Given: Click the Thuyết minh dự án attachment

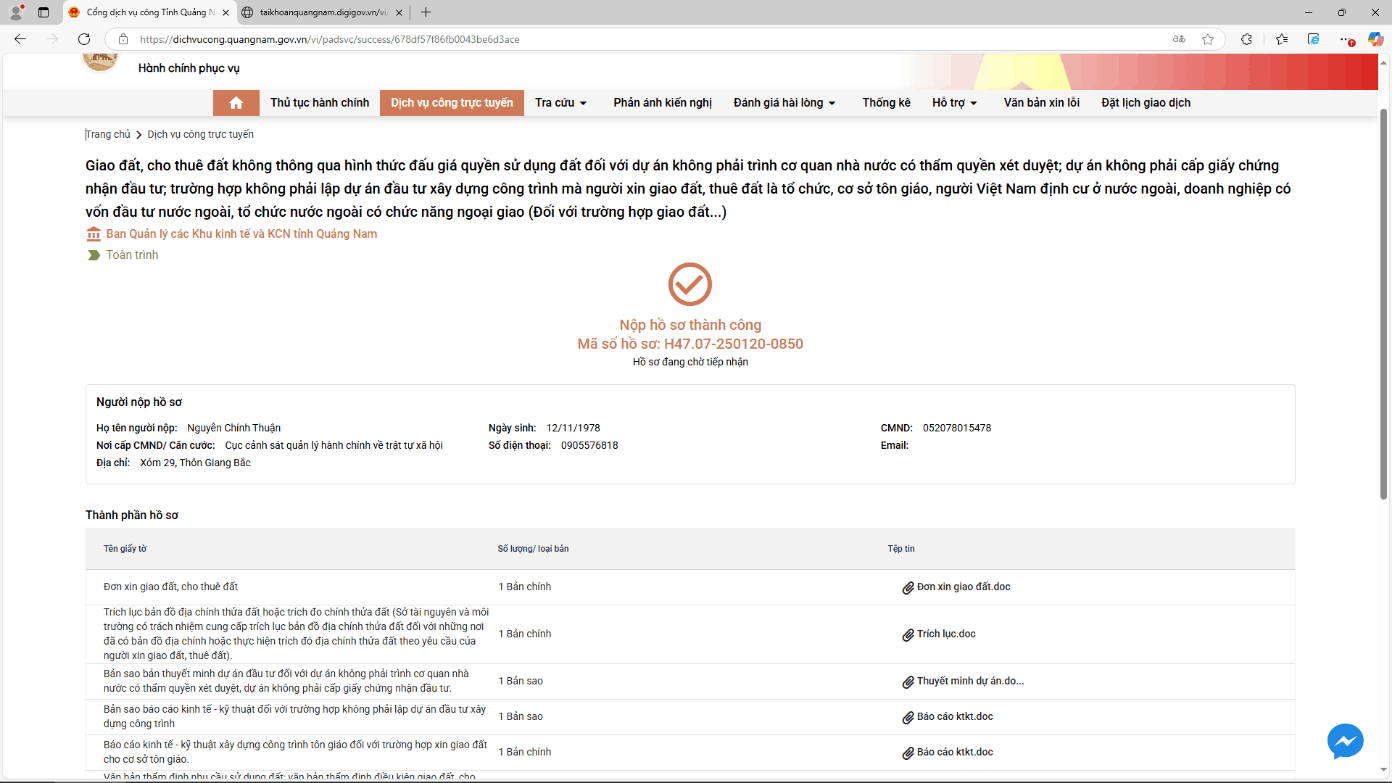Looking at the screenshot, I should (969, 681).
